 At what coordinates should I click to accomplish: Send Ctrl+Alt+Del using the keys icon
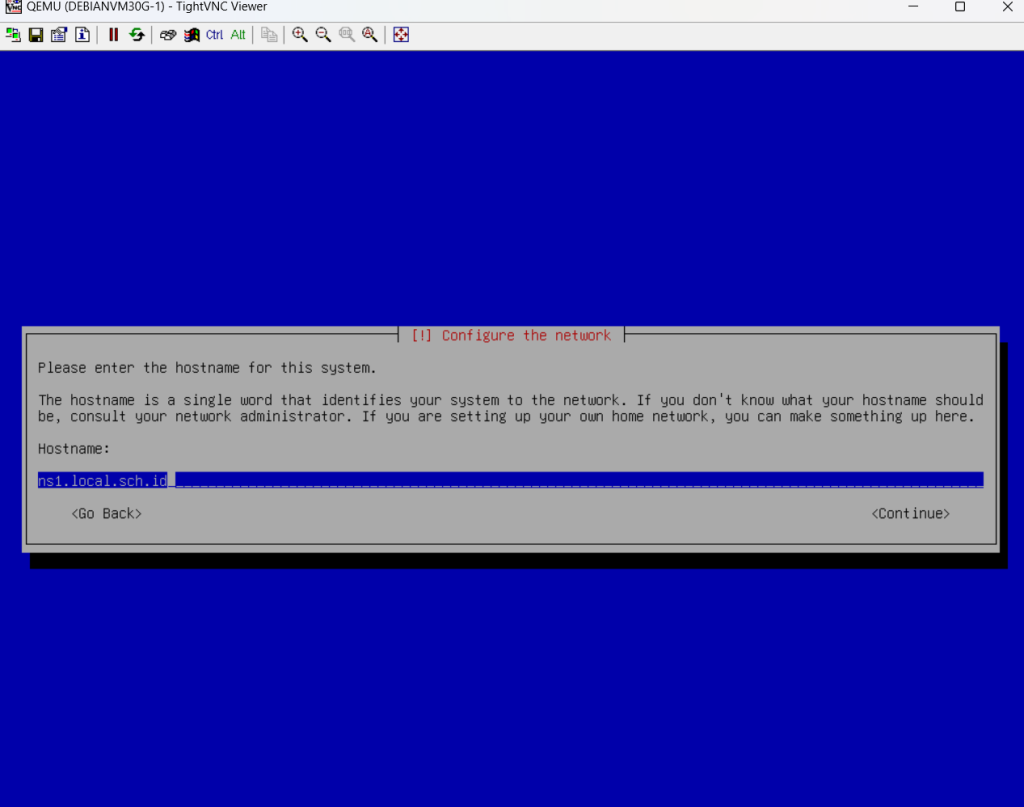[168, 35]
